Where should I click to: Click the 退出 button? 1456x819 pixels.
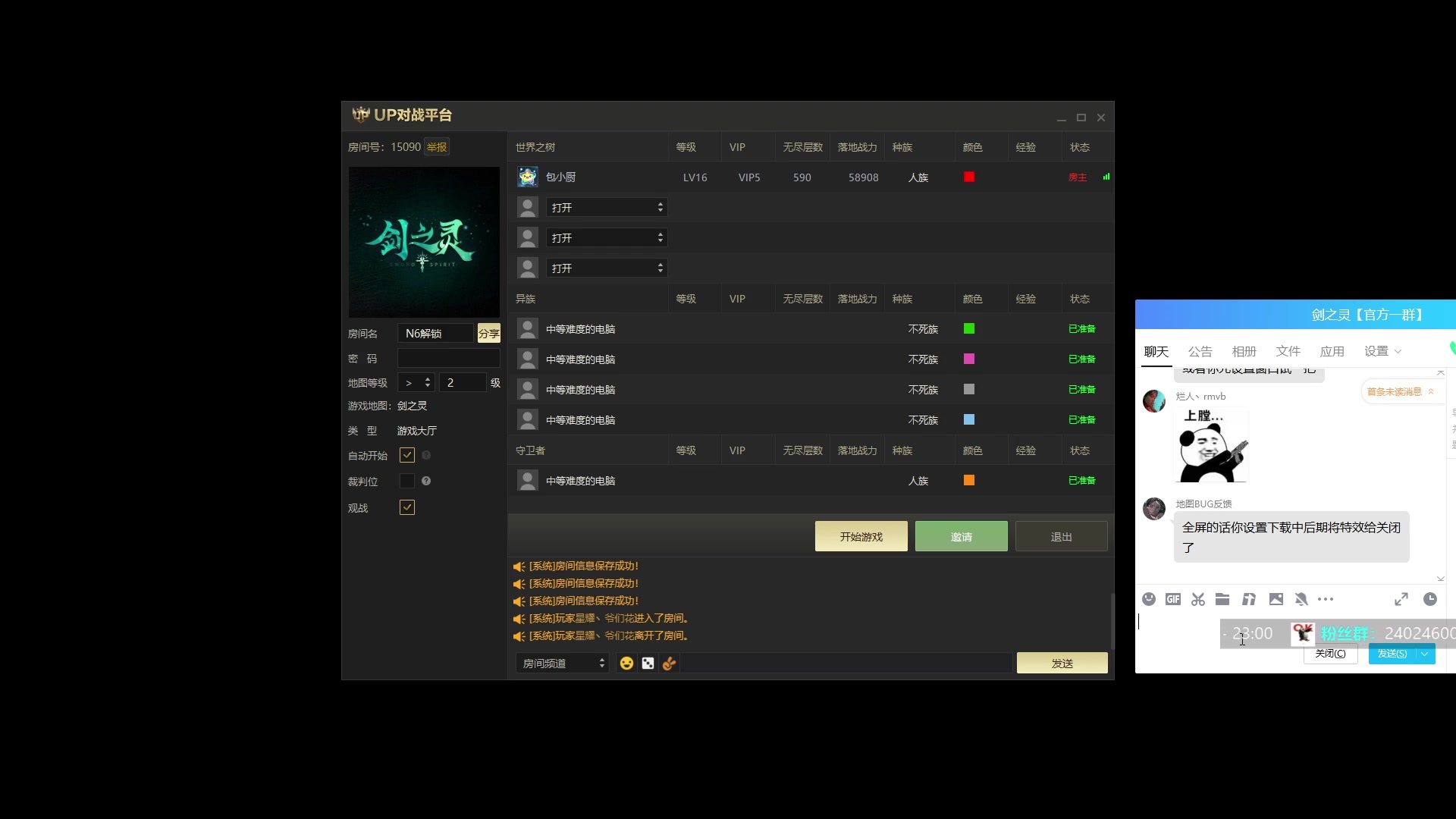point(1062,536)
